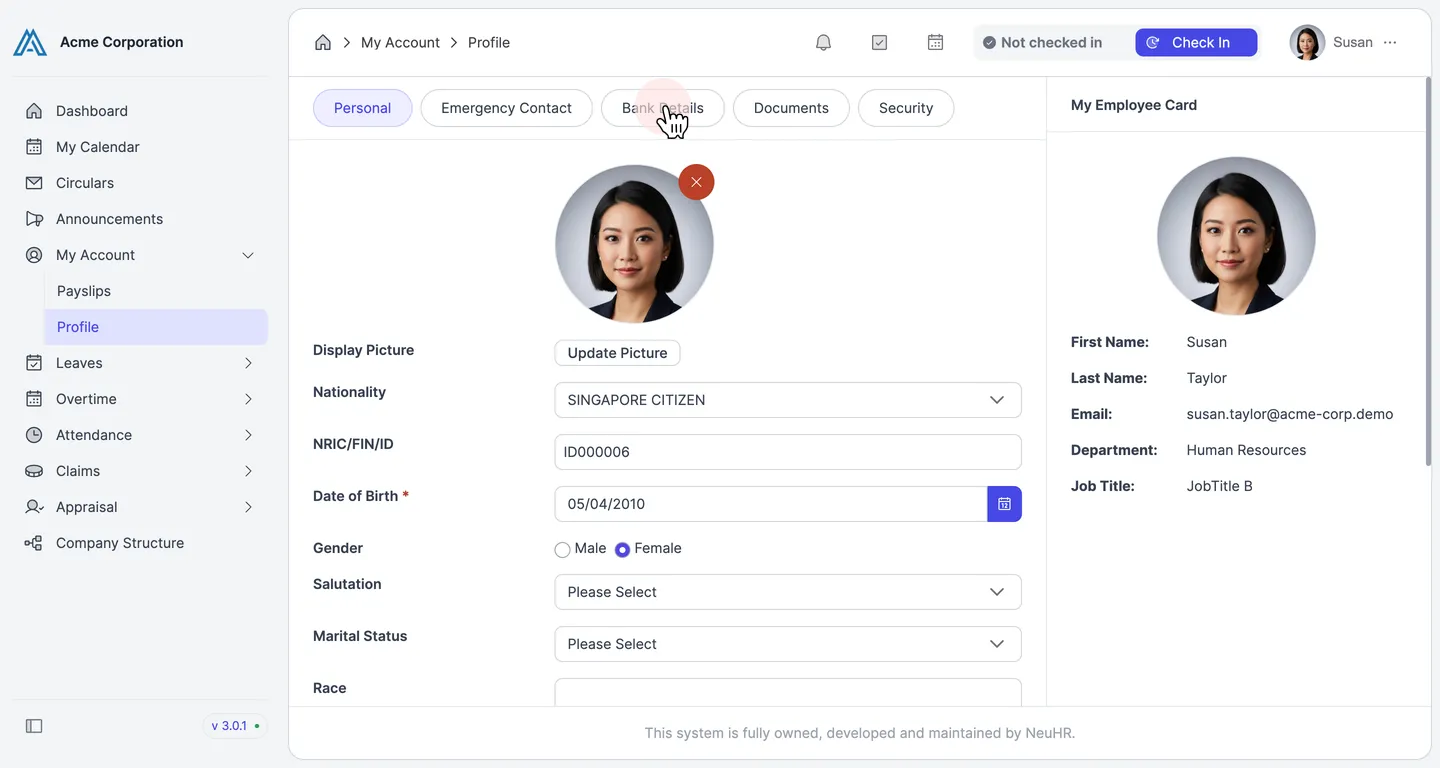The width and height of the screenshot is (1440, 768).
Task: Click the Circulars envelope icon
Action: click(x=34, y=183)
